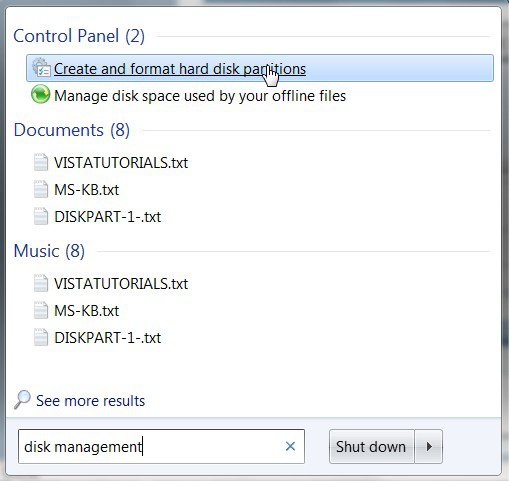Open Manage disk space used by offline files
This screenshot has height=481, width=509.
coord(200,96)
